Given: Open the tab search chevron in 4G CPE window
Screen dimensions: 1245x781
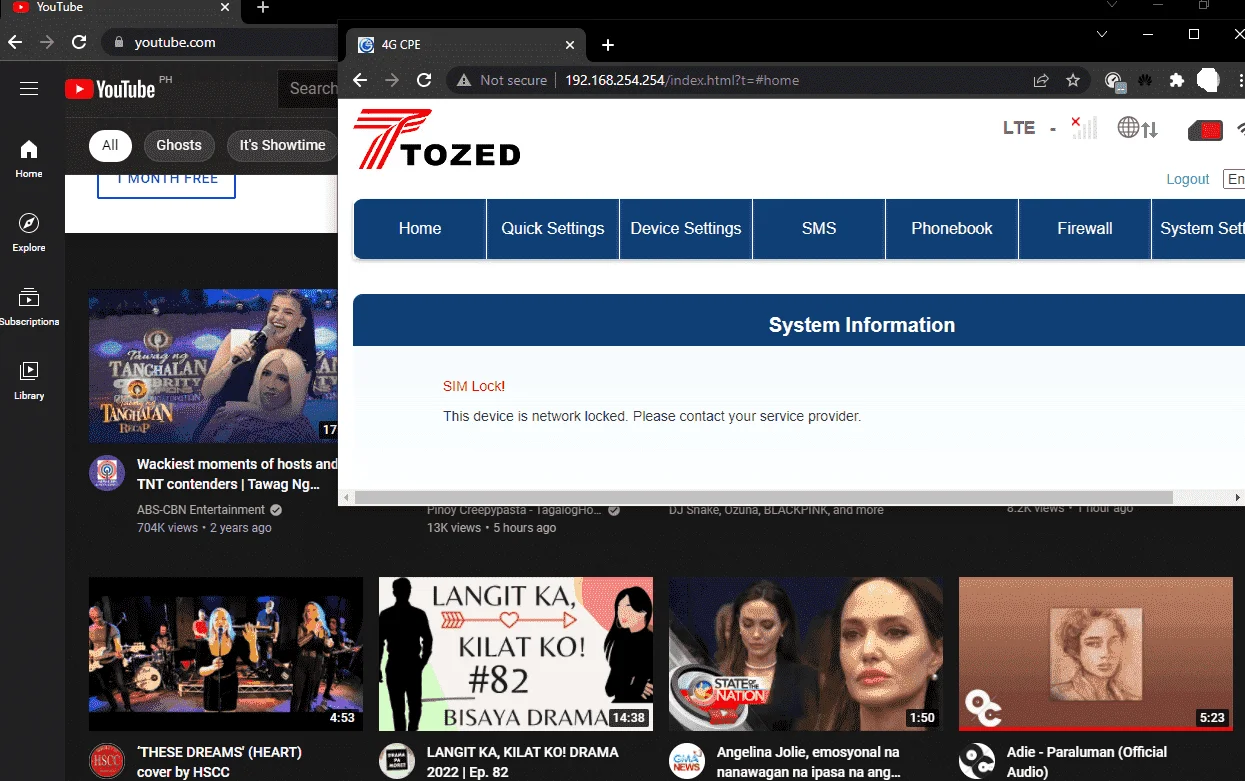Looking at the screenshot, I should 1102,34.
